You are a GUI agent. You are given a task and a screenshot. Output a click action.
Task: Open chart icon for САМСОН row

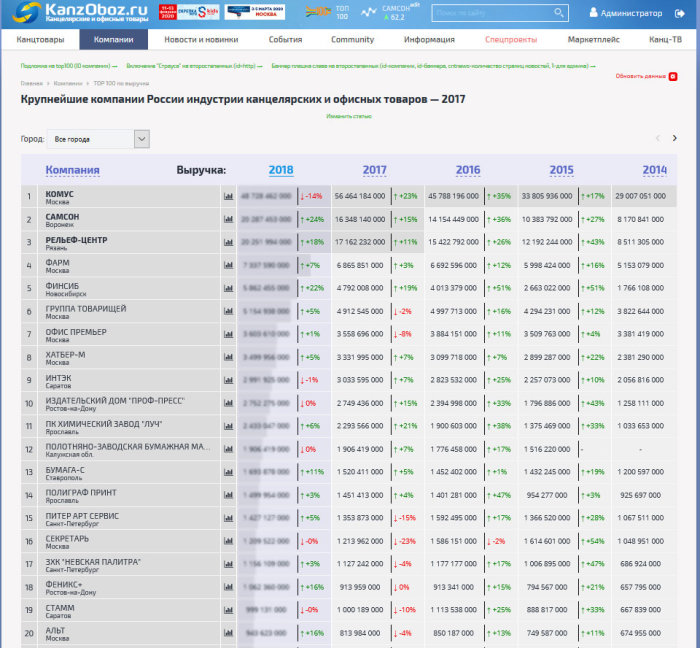click(228, 219)
